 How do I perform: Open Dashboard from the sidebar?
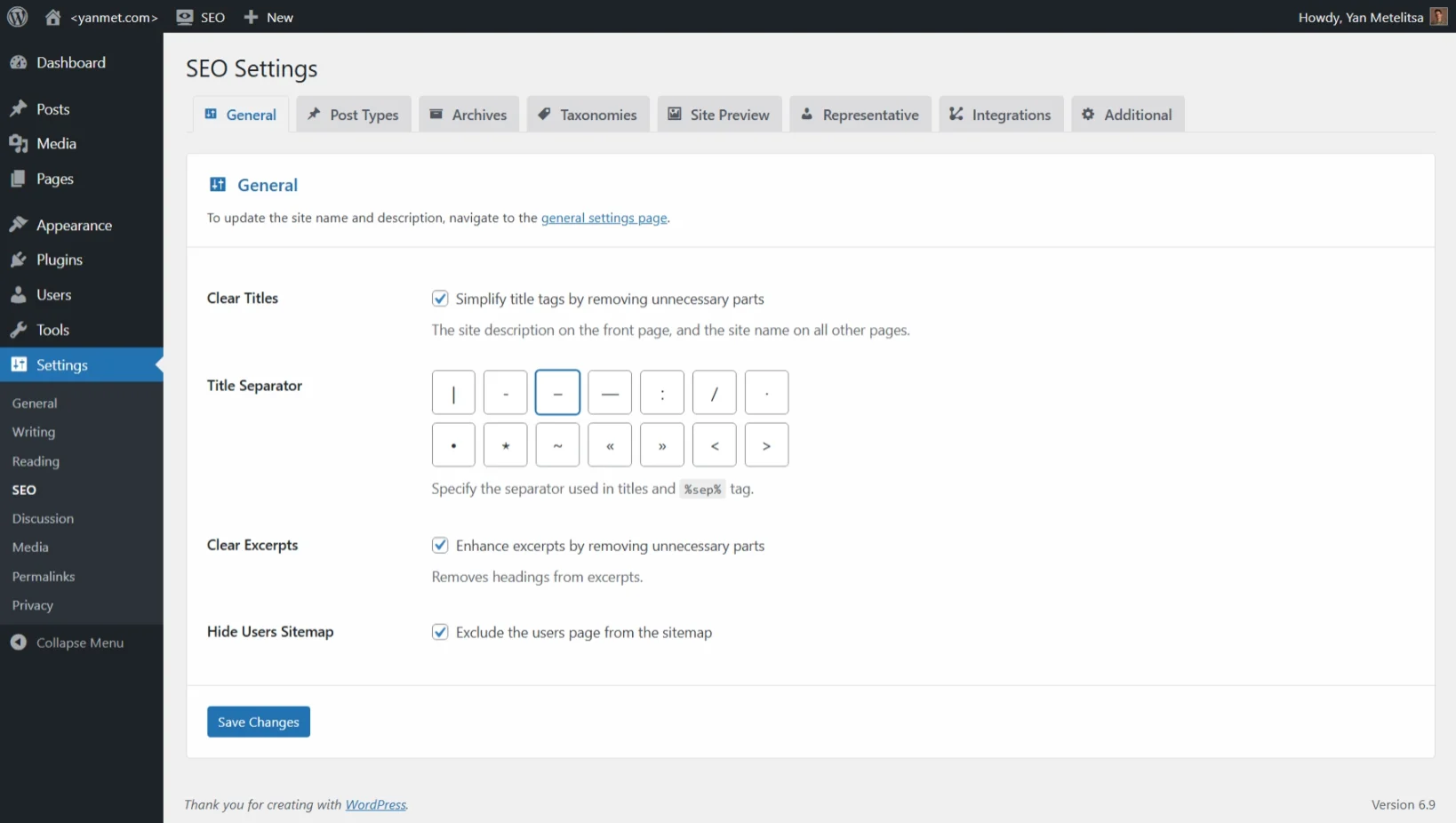coord(70,62)
